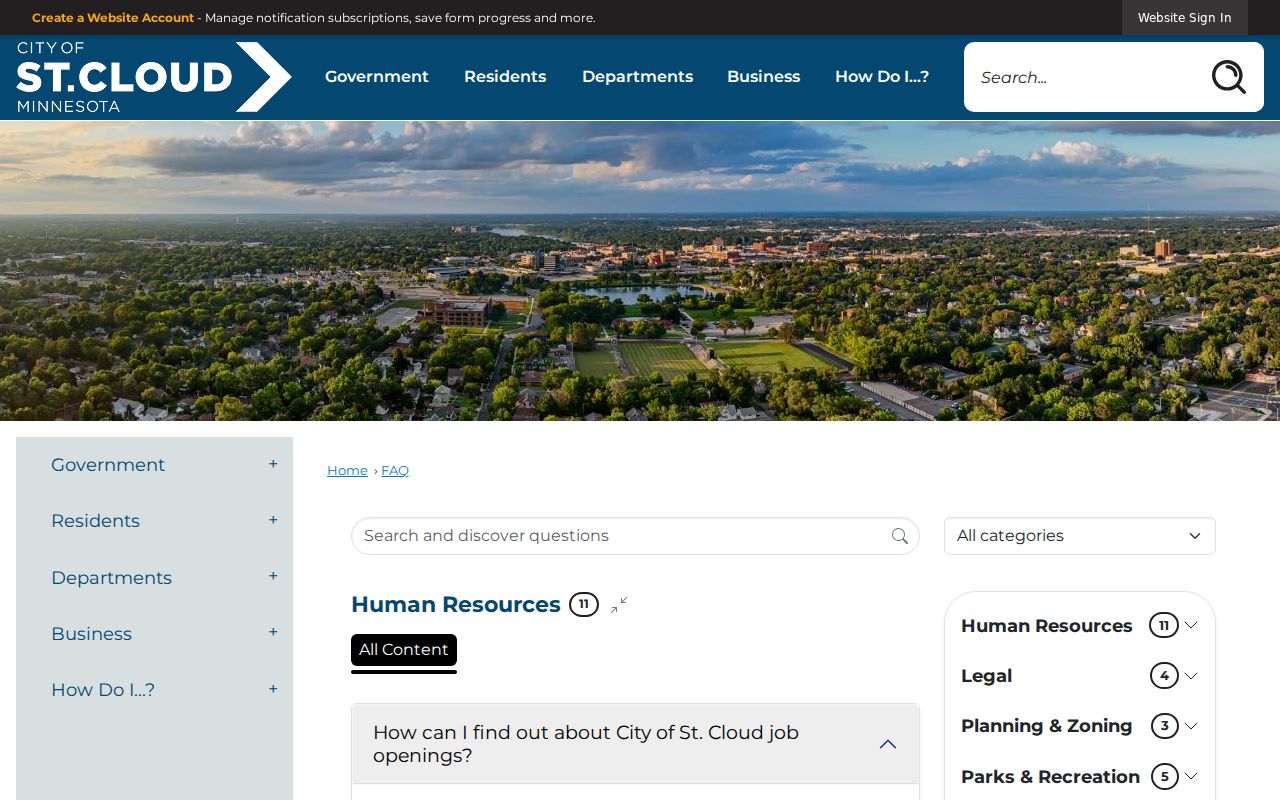Expand Business plus icon in sidebar
Viewport: 1280px width, 800px height.
tap(273, 632)
